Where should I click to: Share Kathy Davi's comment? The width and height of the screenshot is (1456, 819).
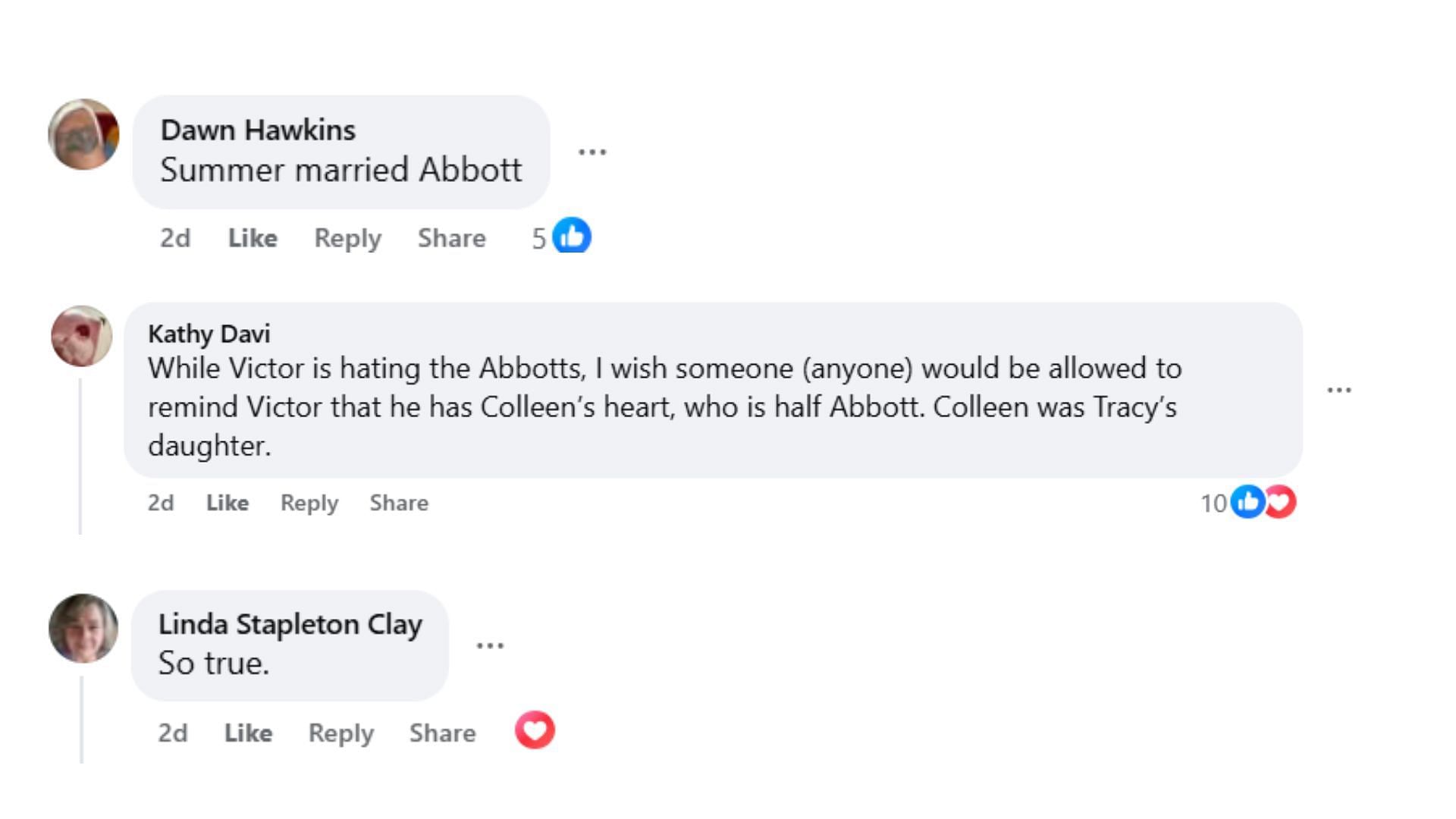[399, 503]
